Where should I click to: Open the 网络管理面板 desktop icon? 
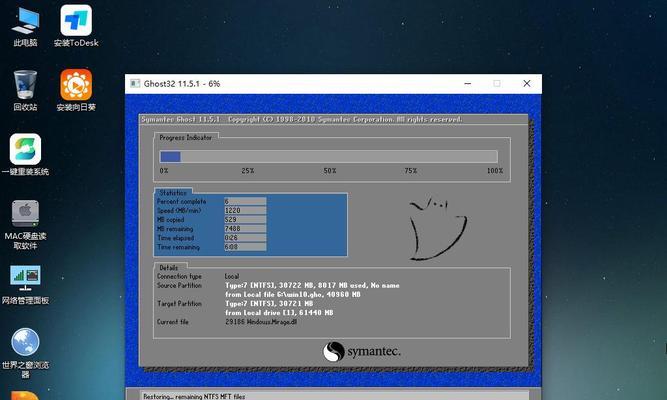[x=25, y=282]
